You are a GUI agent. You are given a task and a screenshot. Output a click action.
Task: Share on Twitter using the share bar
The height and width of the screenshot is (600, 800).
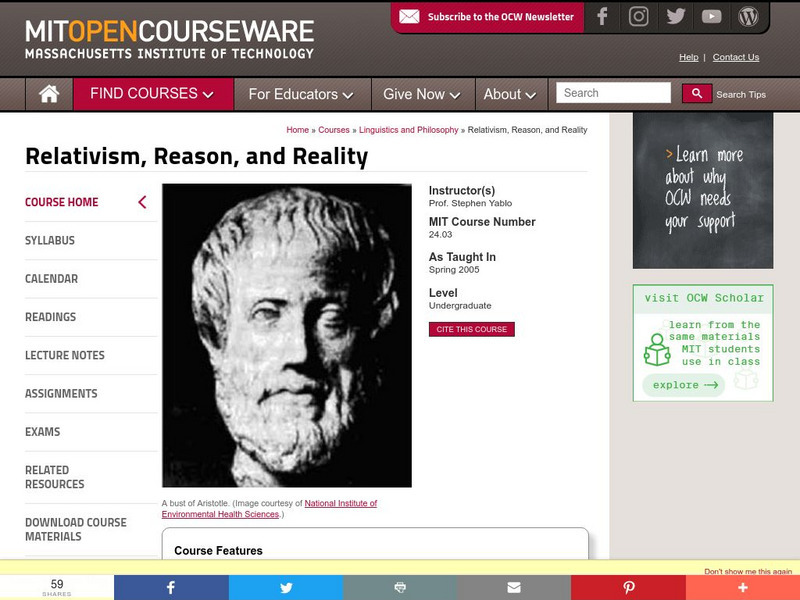(286, 587)
